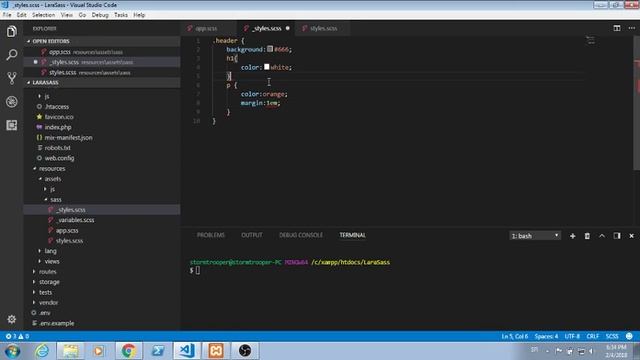Open OBS Studio from taskbar
Viewport: 640px width, 360px height.
(244, 351)
